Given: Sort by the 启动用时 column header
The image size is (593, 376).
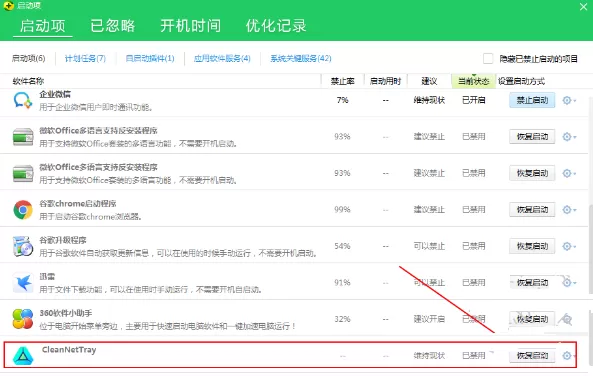Looking at the screenshot, I should [x=385, y=81].
